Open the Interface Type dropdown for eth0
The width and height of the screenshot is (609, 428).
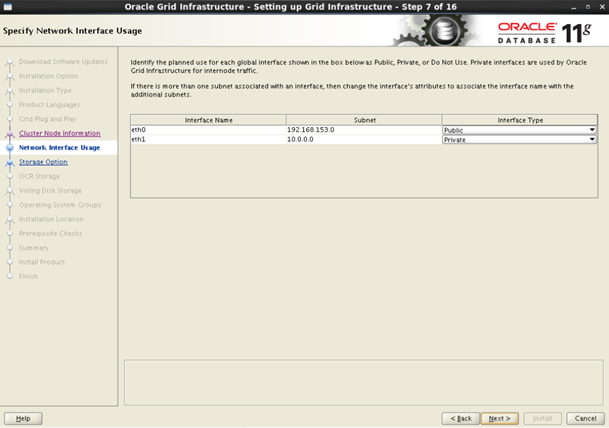(x=519, y=130)
